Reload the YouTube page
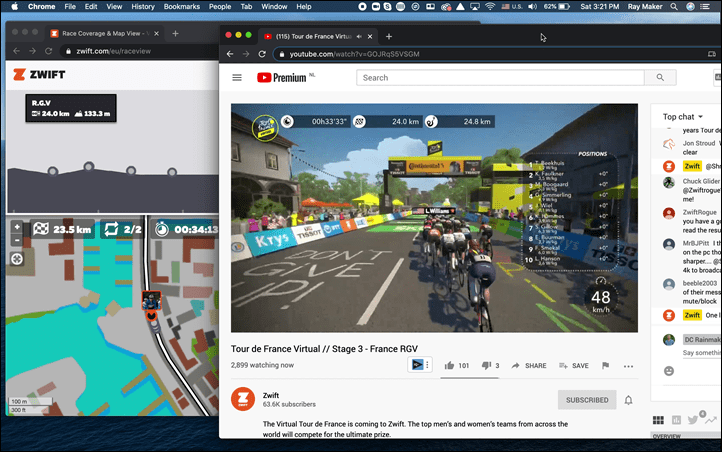The width and height of the screenshot is (722, 452). pos(262,54)
